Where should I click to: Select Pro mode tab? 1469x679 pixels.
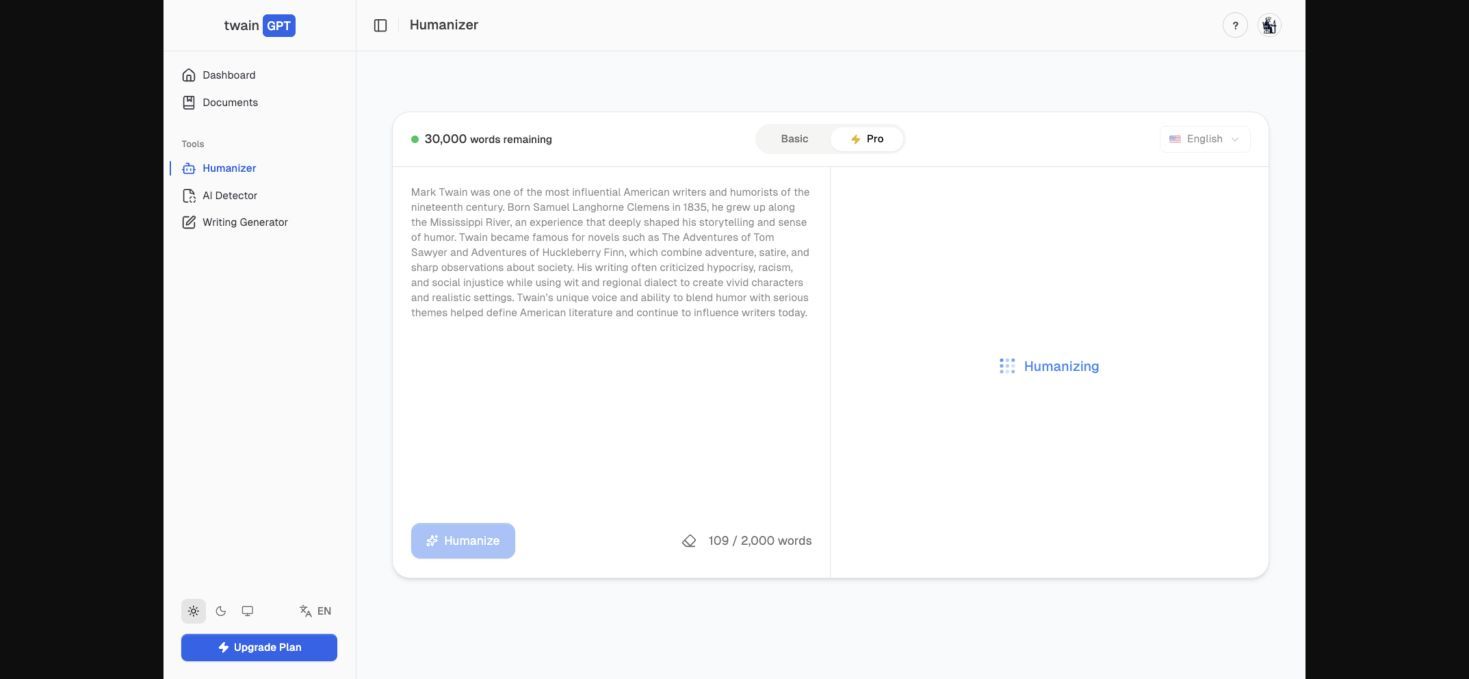click(x=867, y=139)
